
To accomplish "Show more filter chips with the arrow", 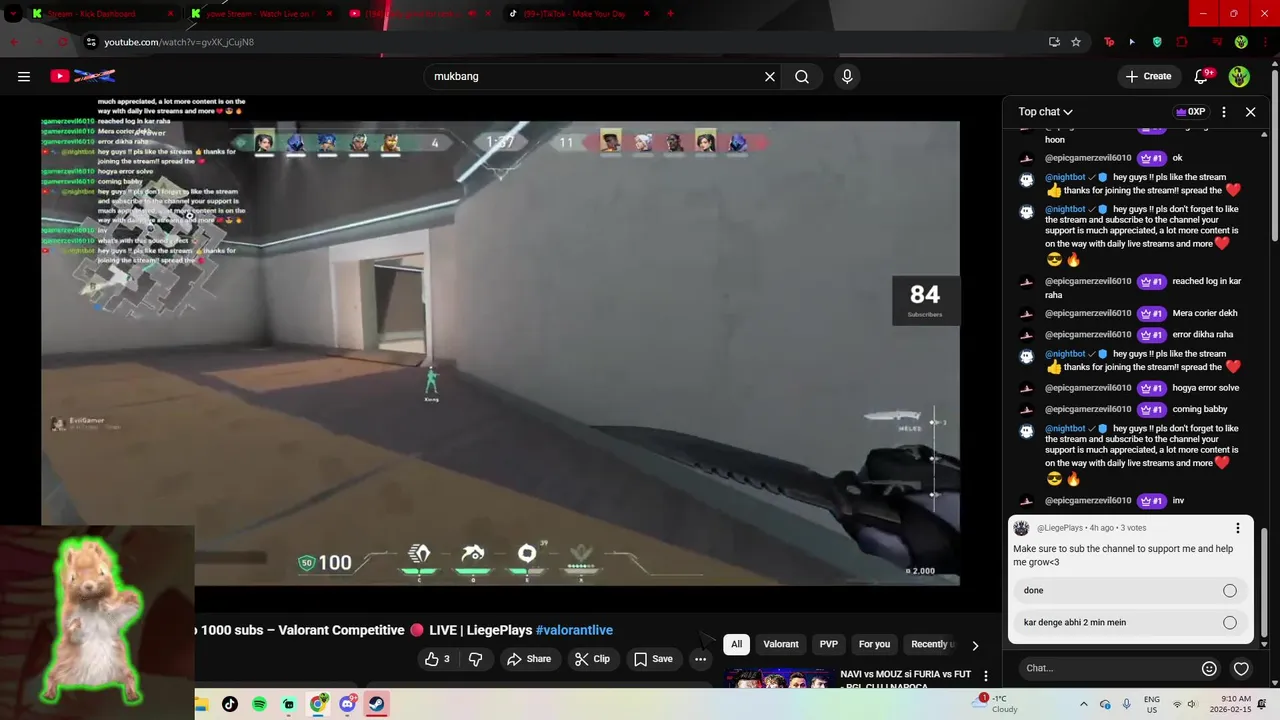I will tap(975, 645).
